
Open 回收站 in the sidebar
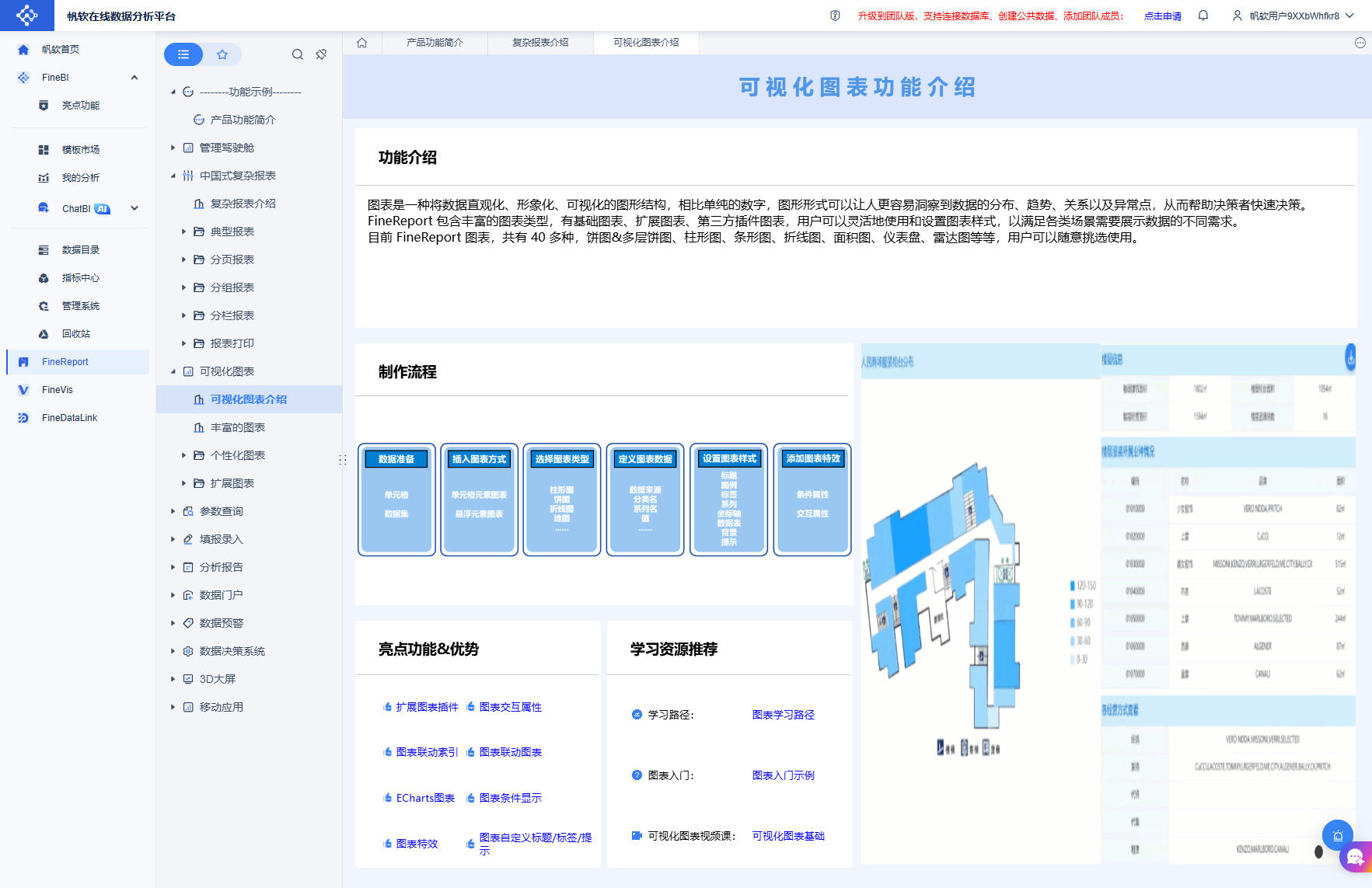click(x=76, y=334)
